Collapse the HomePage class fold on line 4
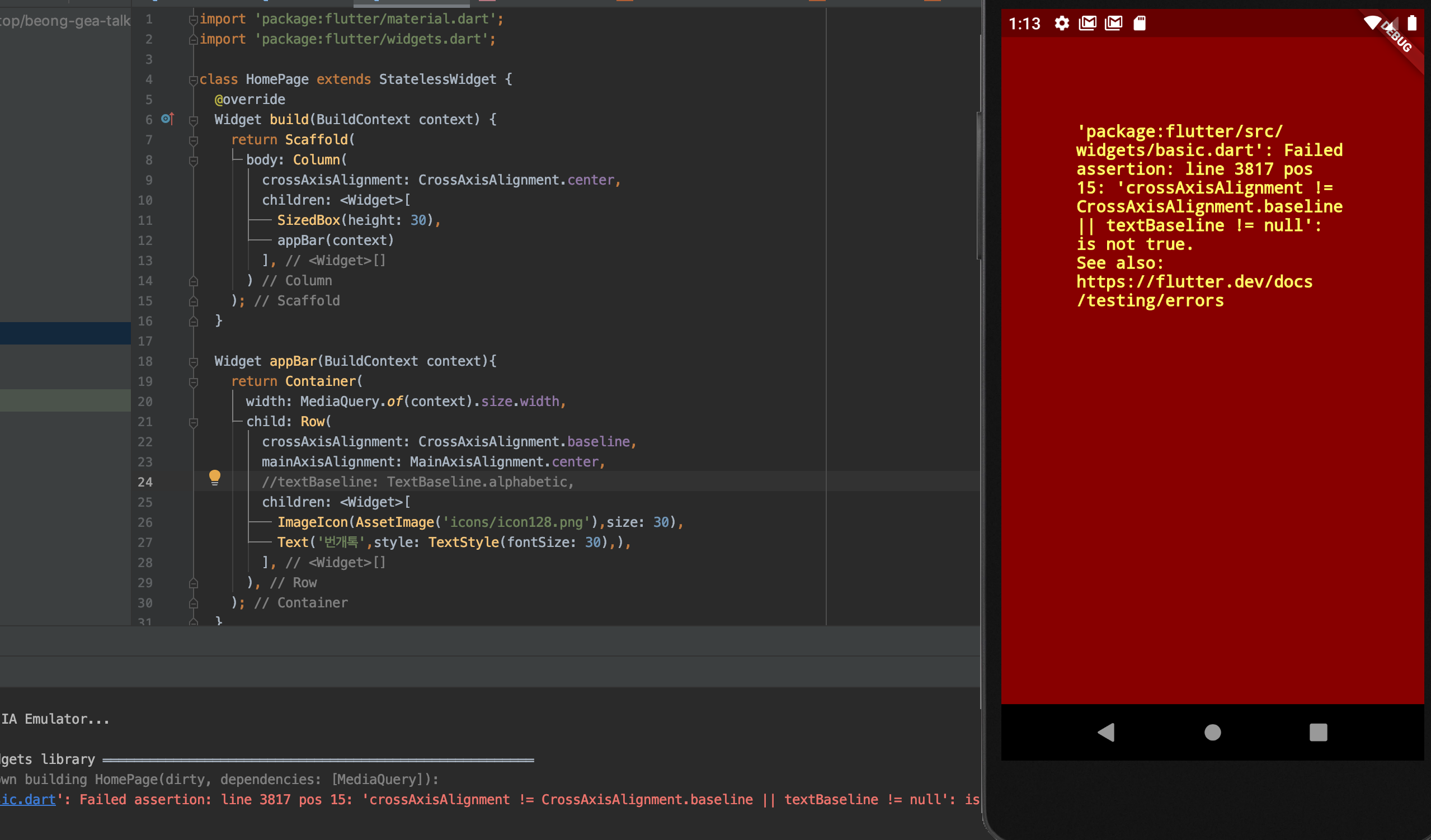This screenshot has height=840, width=1431. pyautogui.click(x=193, y=80)
